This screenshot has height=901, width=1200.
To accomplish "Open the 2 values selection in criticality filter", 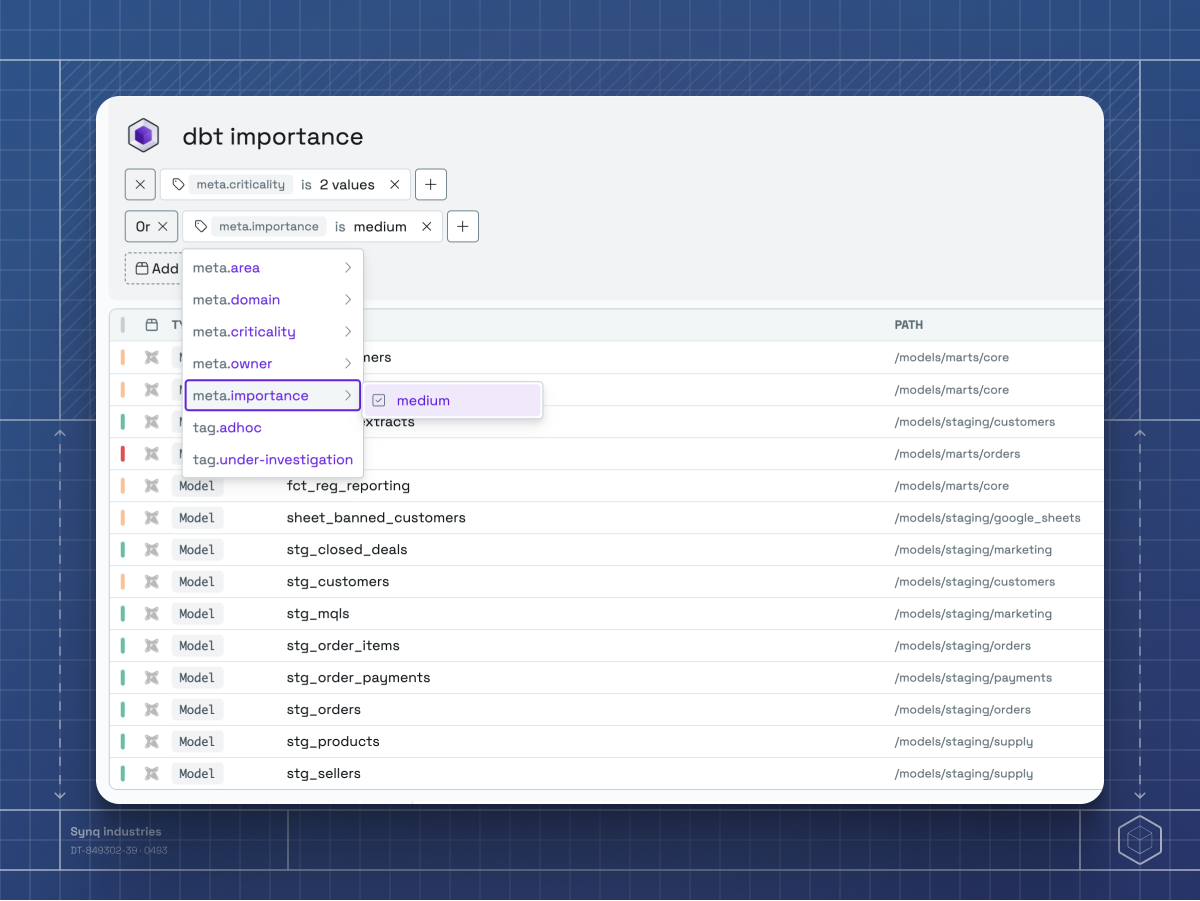I will pyautogui.click(x=349, y=184).
